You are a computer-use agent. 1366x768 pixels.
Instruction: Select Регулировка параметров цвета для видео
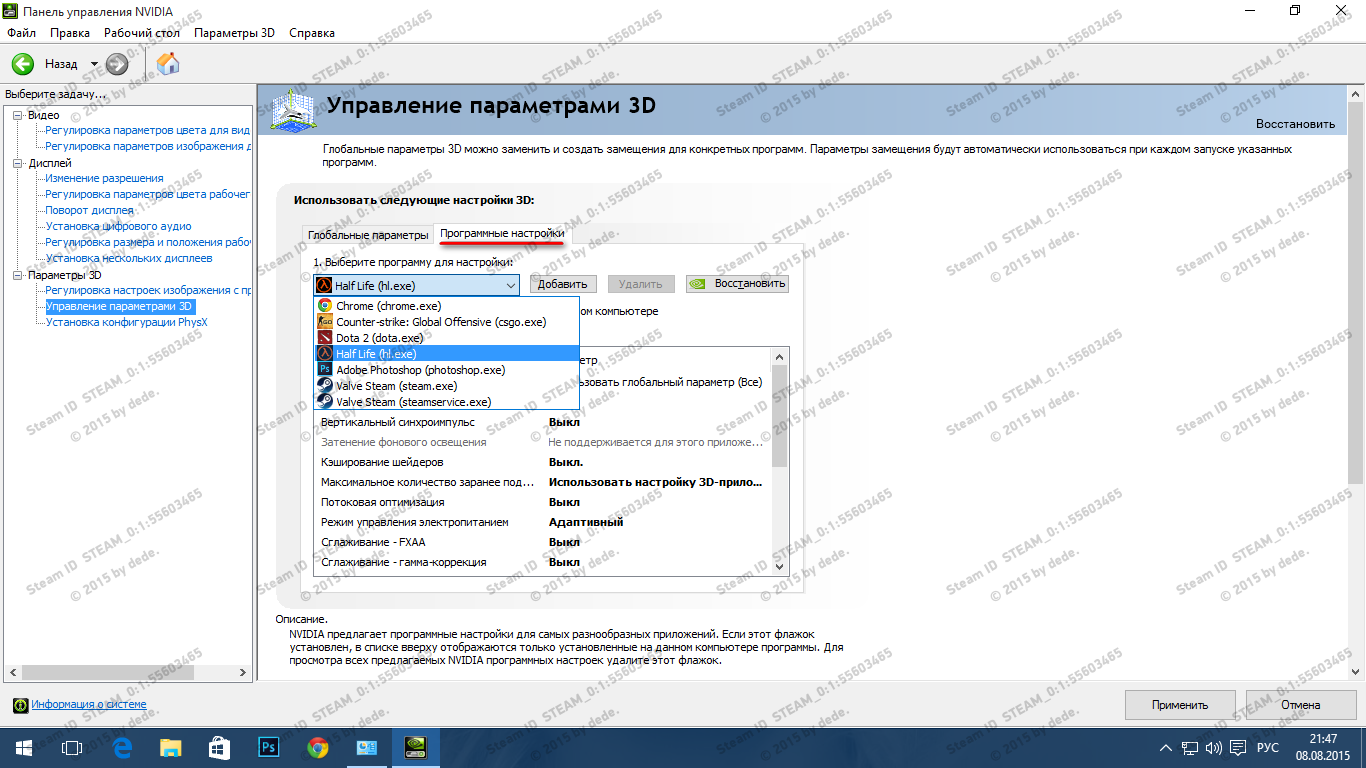click(x=148, y=130)
